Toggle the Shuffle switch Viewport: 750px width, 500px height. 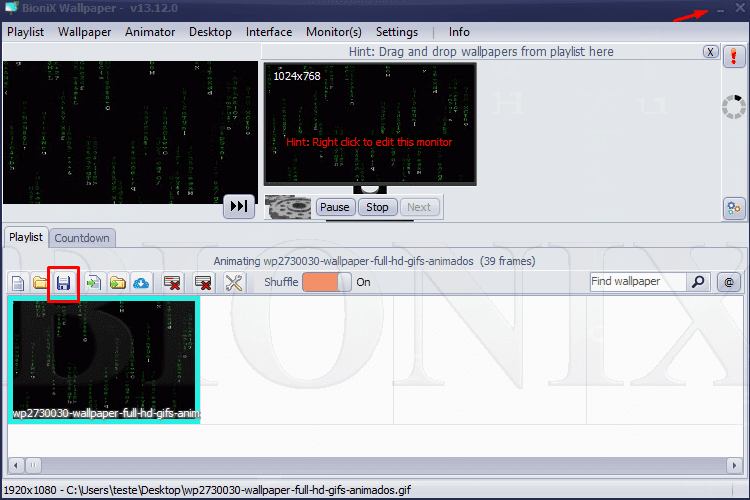[x=327, y=282]
